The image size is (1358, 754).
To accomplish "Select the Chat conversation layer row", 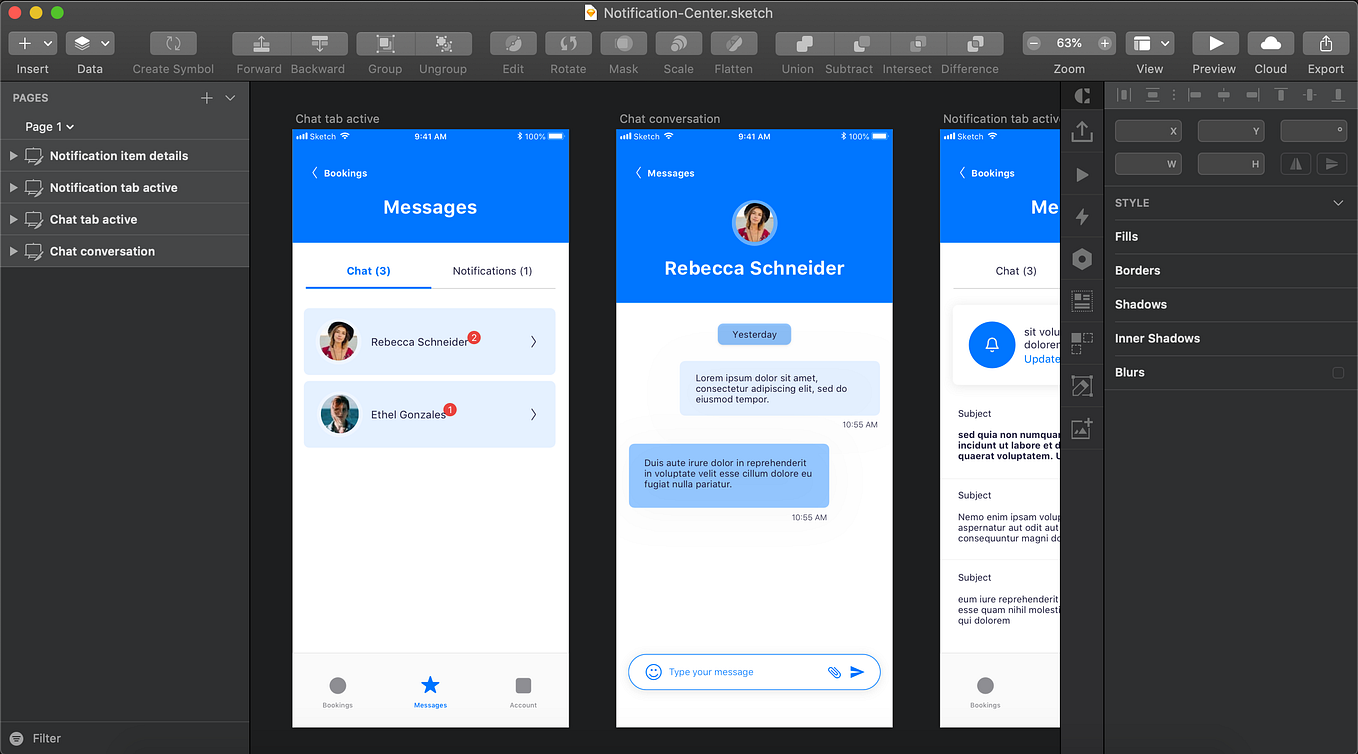I will 124,251.
